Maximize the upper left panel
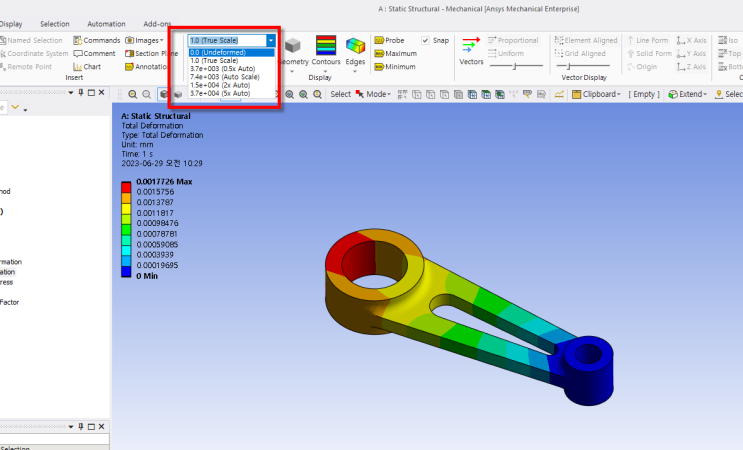Viewport: 743px width, 450px height. (x=91, y=93)
